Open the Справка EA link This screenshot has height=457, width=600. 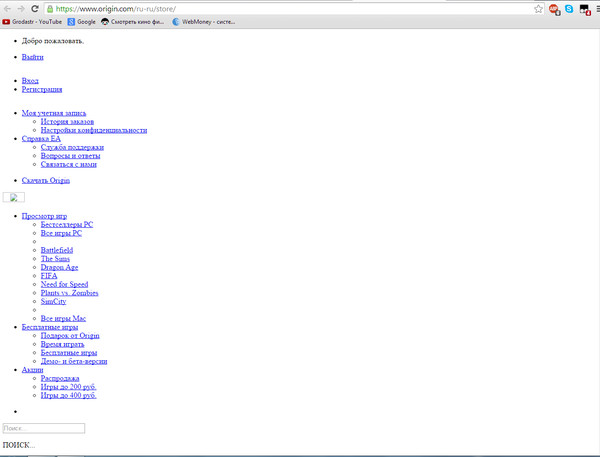[41, 139]
